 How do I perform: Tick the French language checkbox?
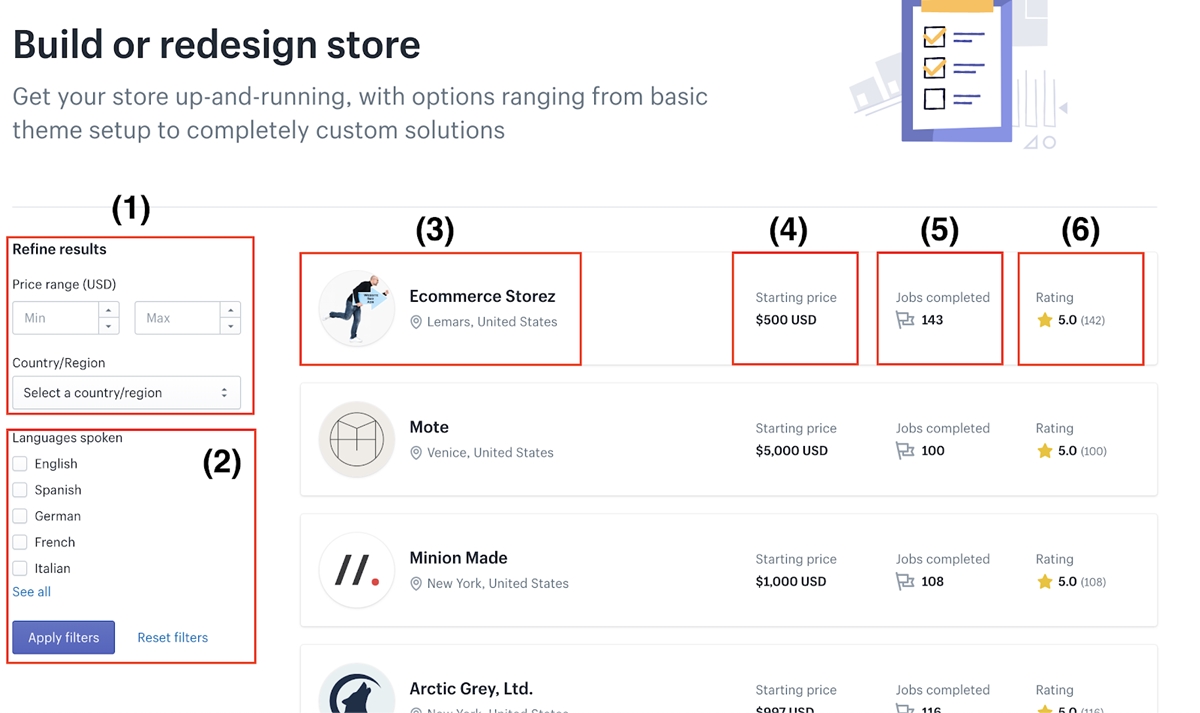tap(20, 542)
